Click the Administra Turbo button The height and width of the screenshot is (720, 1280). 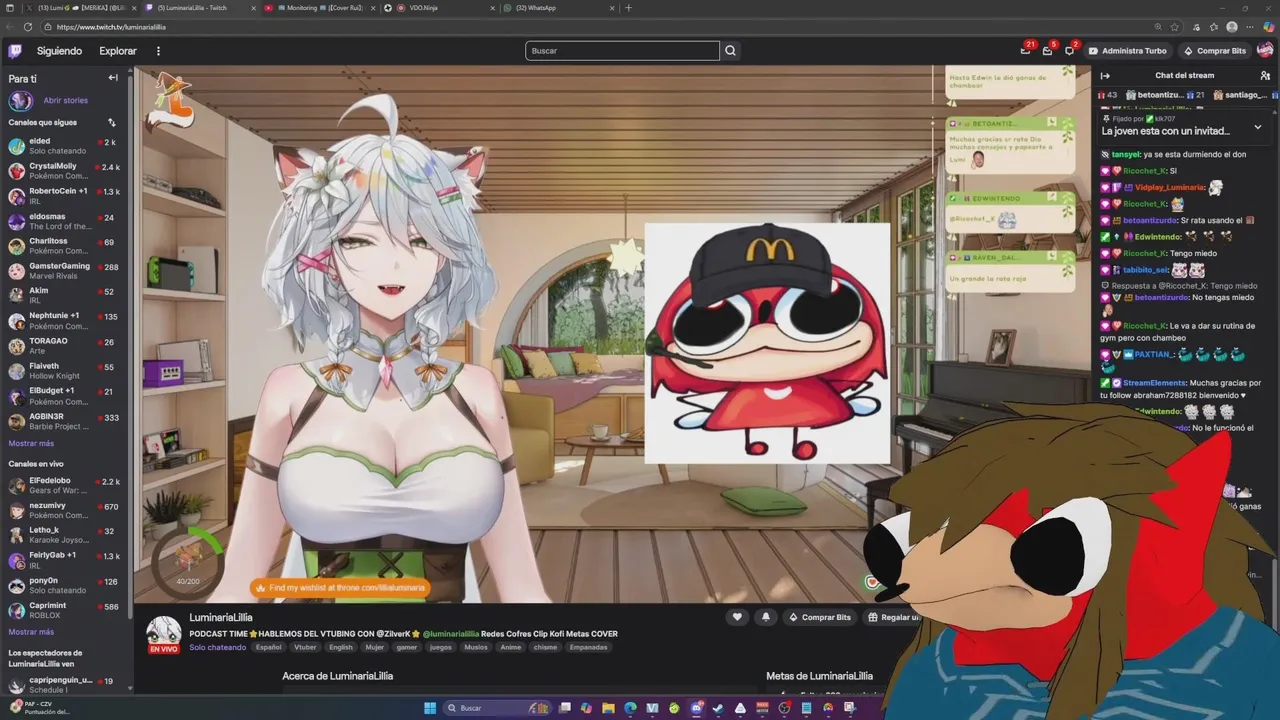pos(1127,51)
